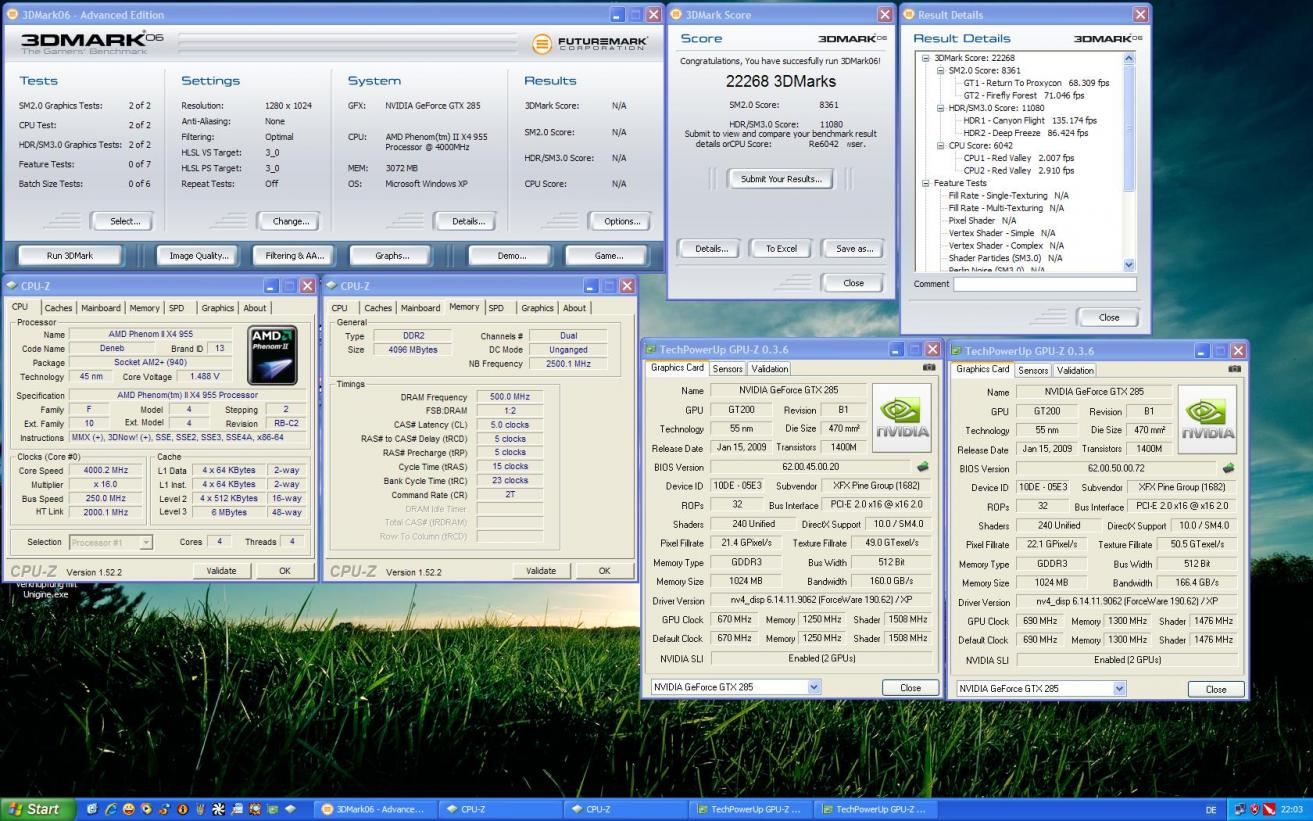Open the Processor #1 selection dropdown in CPU-Z
This screenshot has width=1313, height=821.
tap(147, 542)
